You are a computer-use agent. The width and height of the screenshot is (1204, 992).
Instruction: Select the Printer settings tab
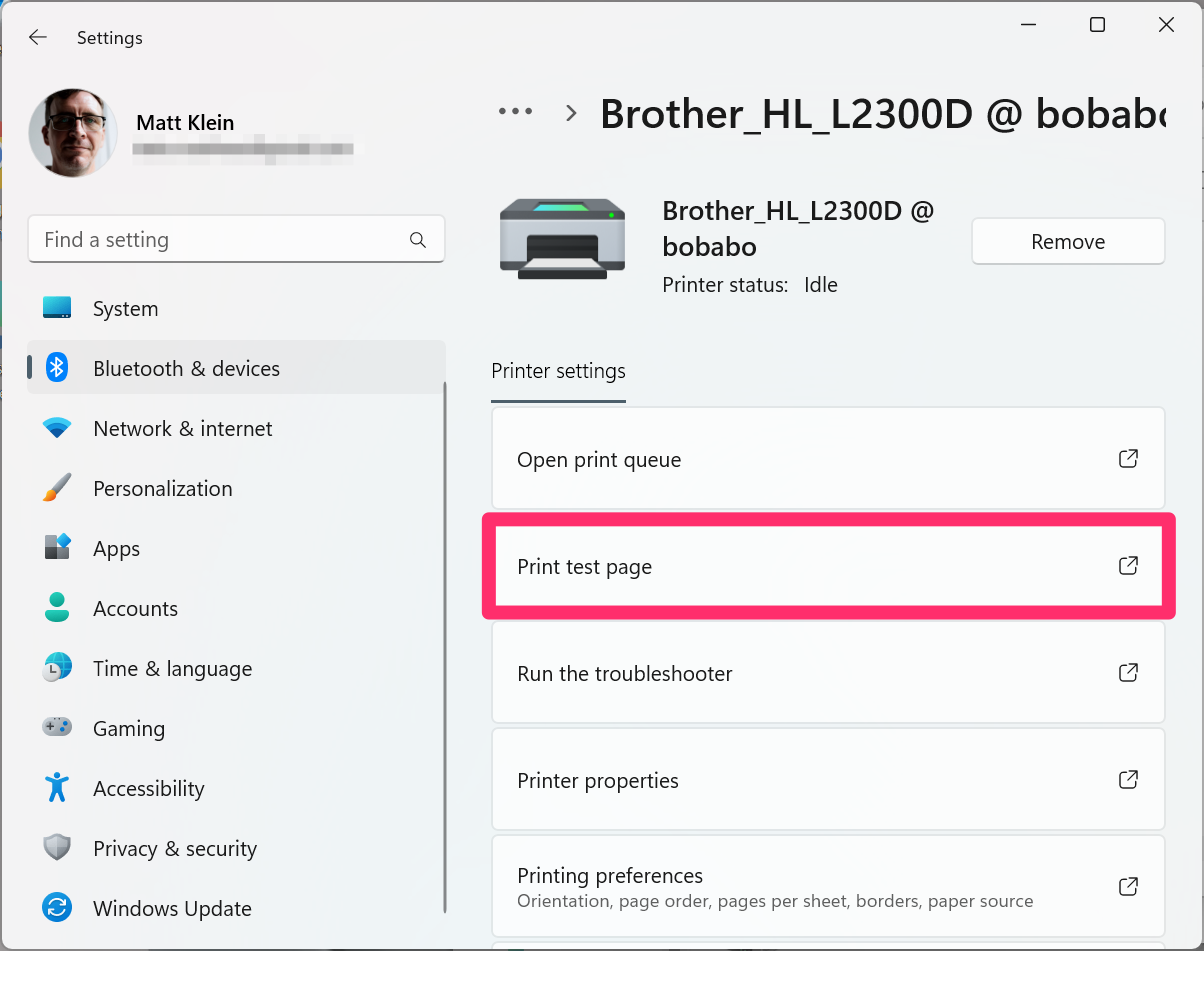(x=558, y=371)
